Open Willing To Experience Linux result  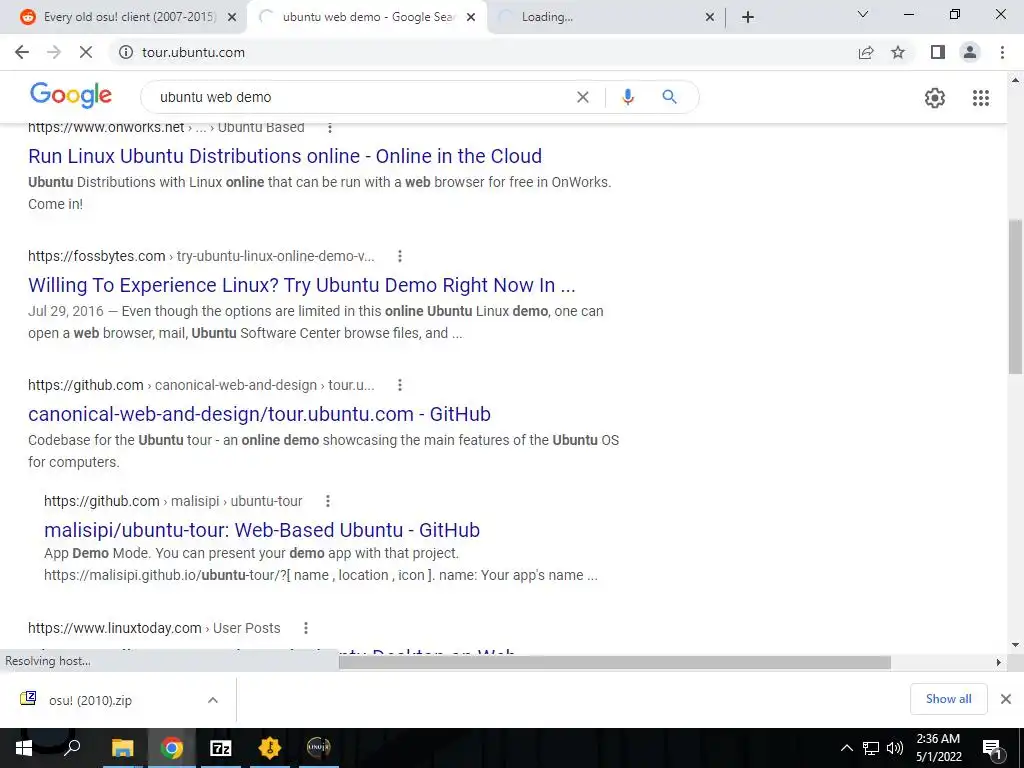point(302,285)
